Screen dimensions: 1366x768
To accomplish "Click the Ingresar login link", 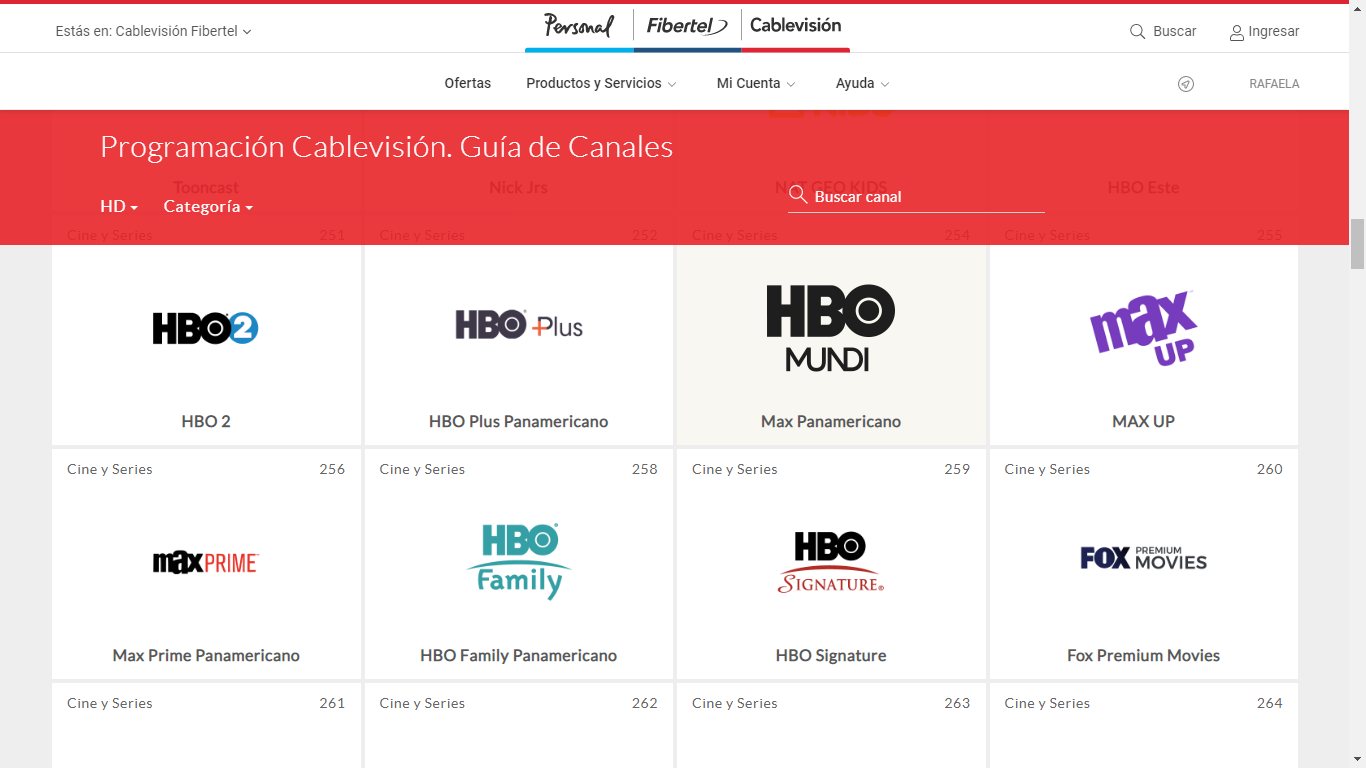I will pyautogui.click(x=1274, y=31).
